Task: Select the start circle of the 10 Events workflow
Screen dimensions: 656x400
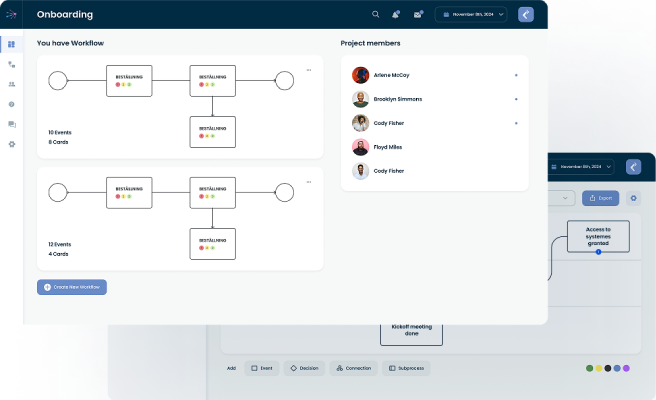Action: [x=58, y=80]
